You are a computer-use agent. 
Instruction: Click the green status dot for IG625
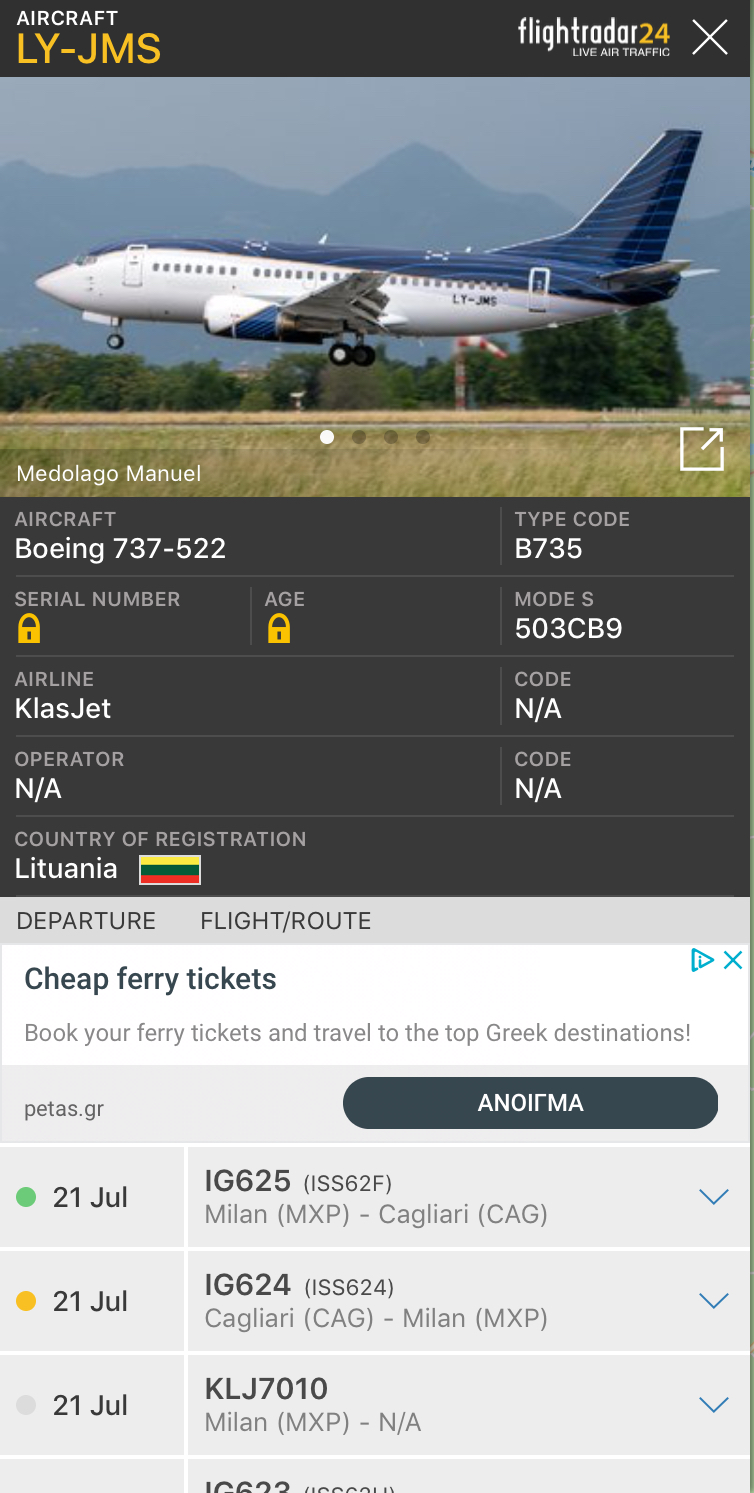pyautogui.click(x=27, y=1197)
